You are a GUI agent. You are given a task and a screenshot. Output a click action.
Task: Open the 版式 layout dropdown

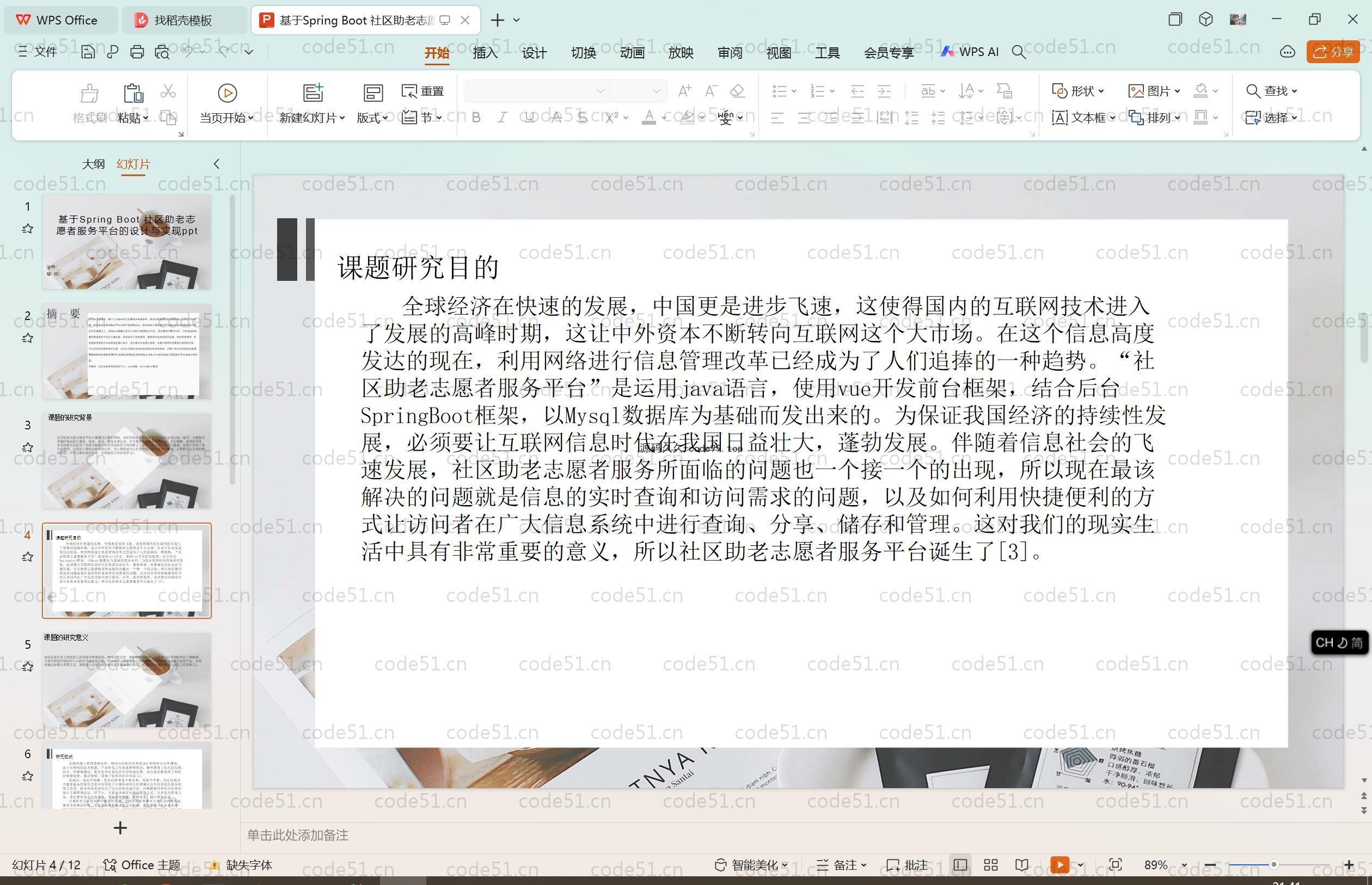pyautogui.click(x=372, y=118)
